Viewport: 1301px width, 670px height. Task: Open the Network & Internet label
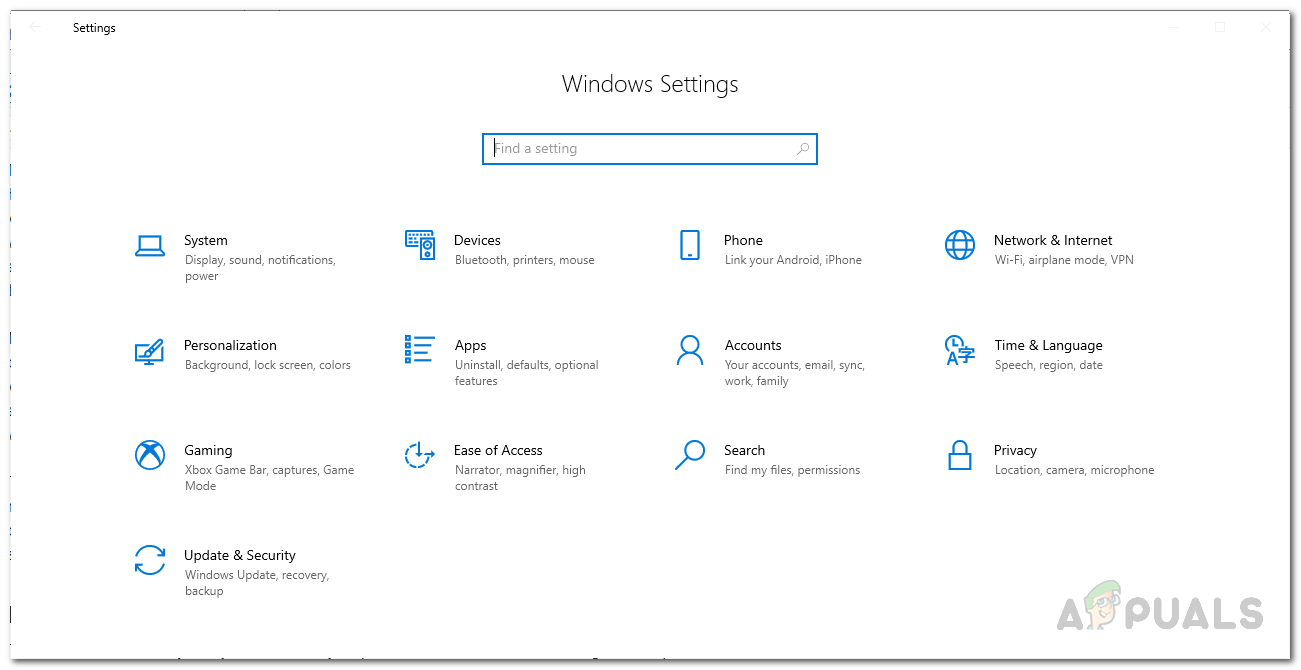point(1053,240)
